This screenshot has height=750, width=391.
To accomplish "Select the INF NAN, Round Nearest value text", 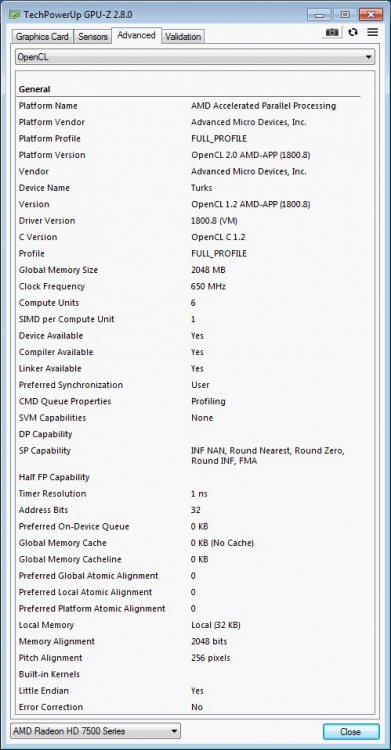I will 268,456.
